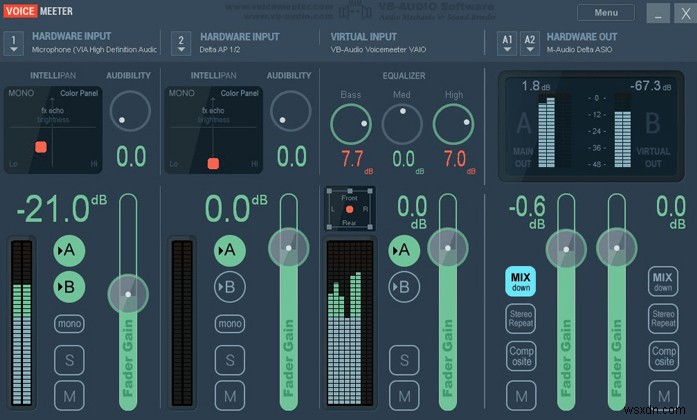697x420 pixels.
Task: Select Composite mode on Virtual Out B
Action: coord(663,356)
